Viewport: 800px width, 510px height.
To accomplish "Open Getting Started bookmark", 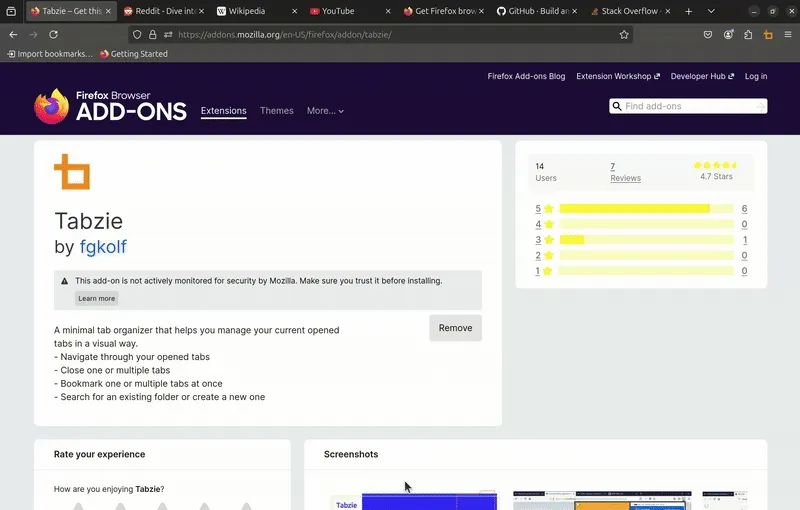I will click(134, 54).
